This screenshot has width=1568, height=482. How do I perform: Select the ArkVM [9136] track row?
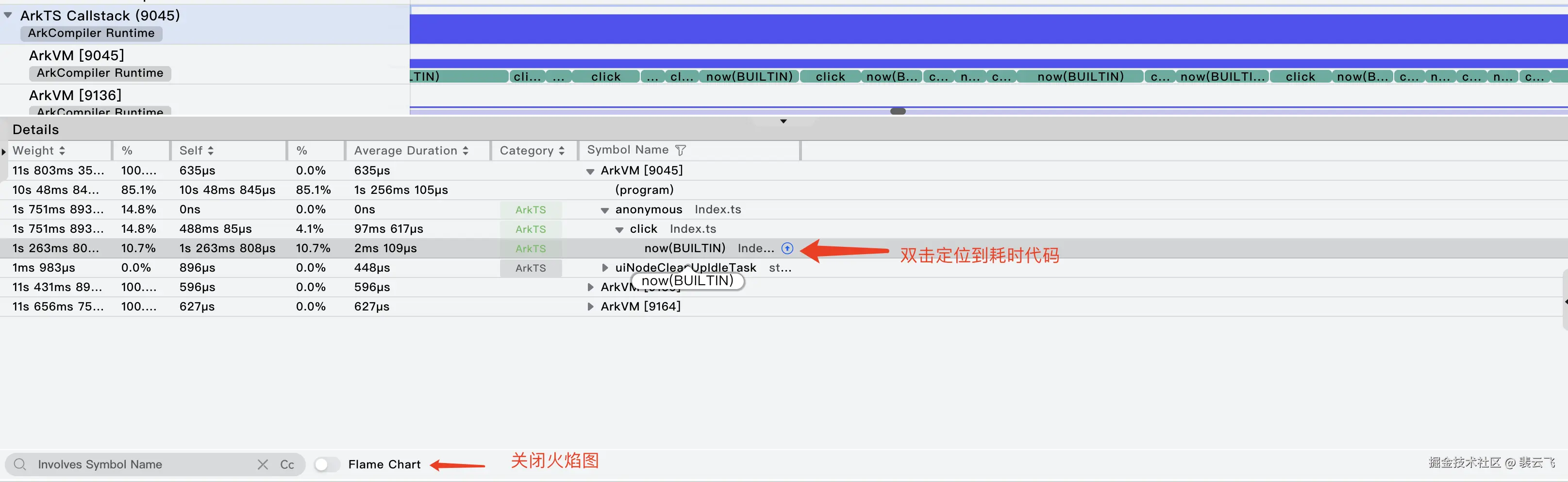click(x=204, y=100)
